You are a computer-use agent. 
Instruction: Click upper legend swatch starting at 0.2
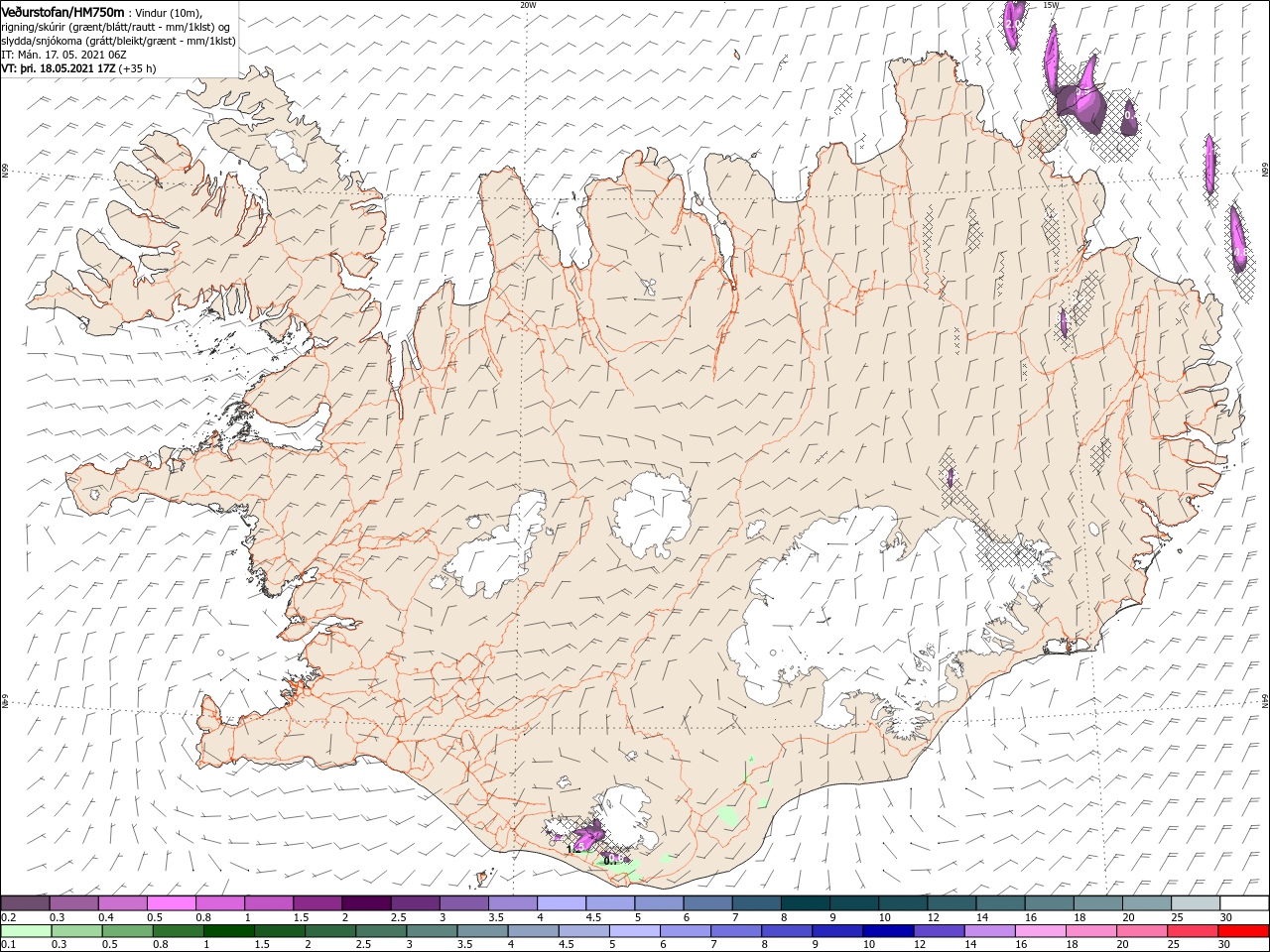(x=25, y=903)
